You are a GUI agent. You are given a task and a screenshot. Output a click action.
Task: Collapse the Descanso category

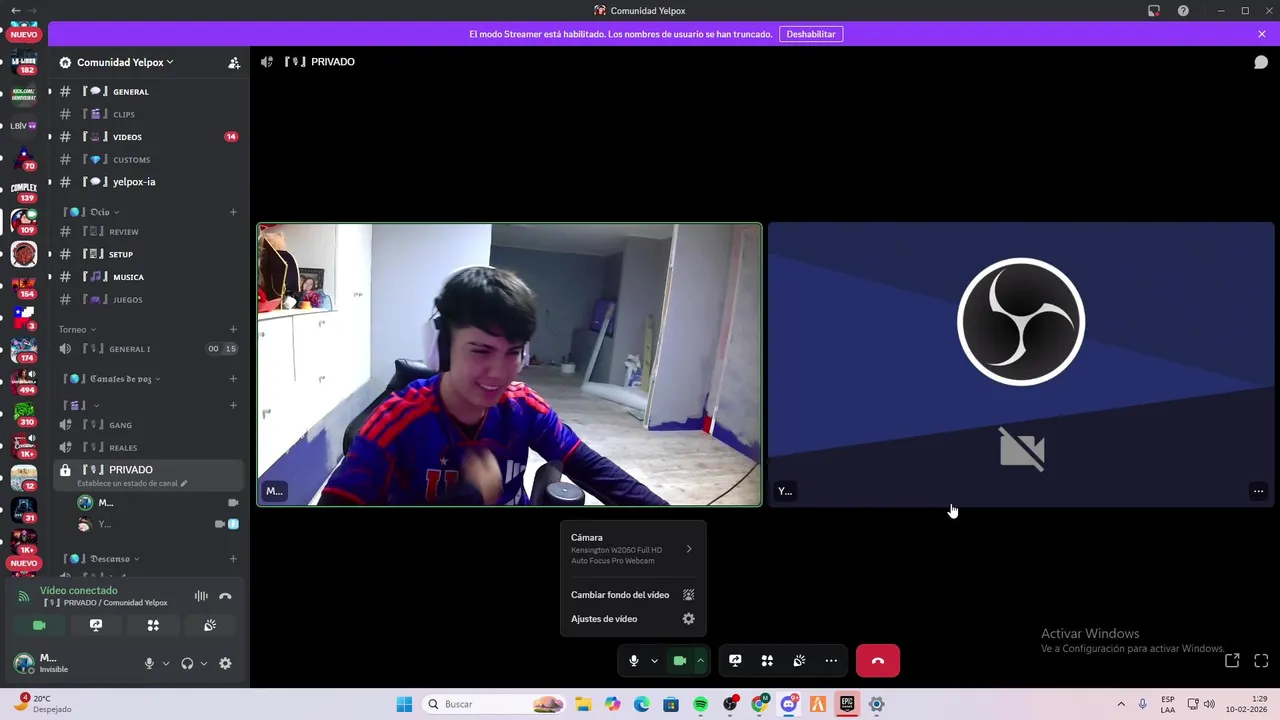click(102, 559)
